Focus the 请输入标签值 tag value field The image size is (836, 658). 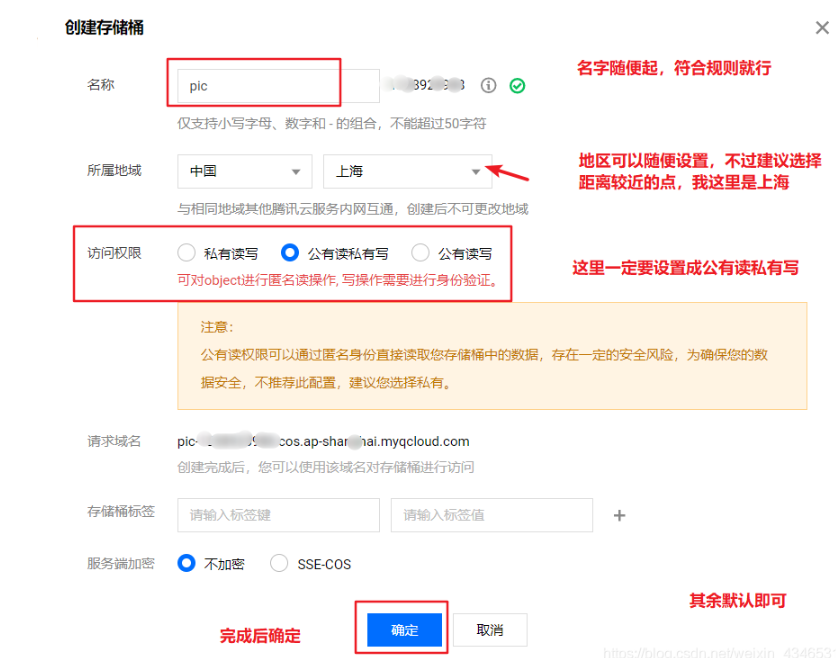pos(491,515)
